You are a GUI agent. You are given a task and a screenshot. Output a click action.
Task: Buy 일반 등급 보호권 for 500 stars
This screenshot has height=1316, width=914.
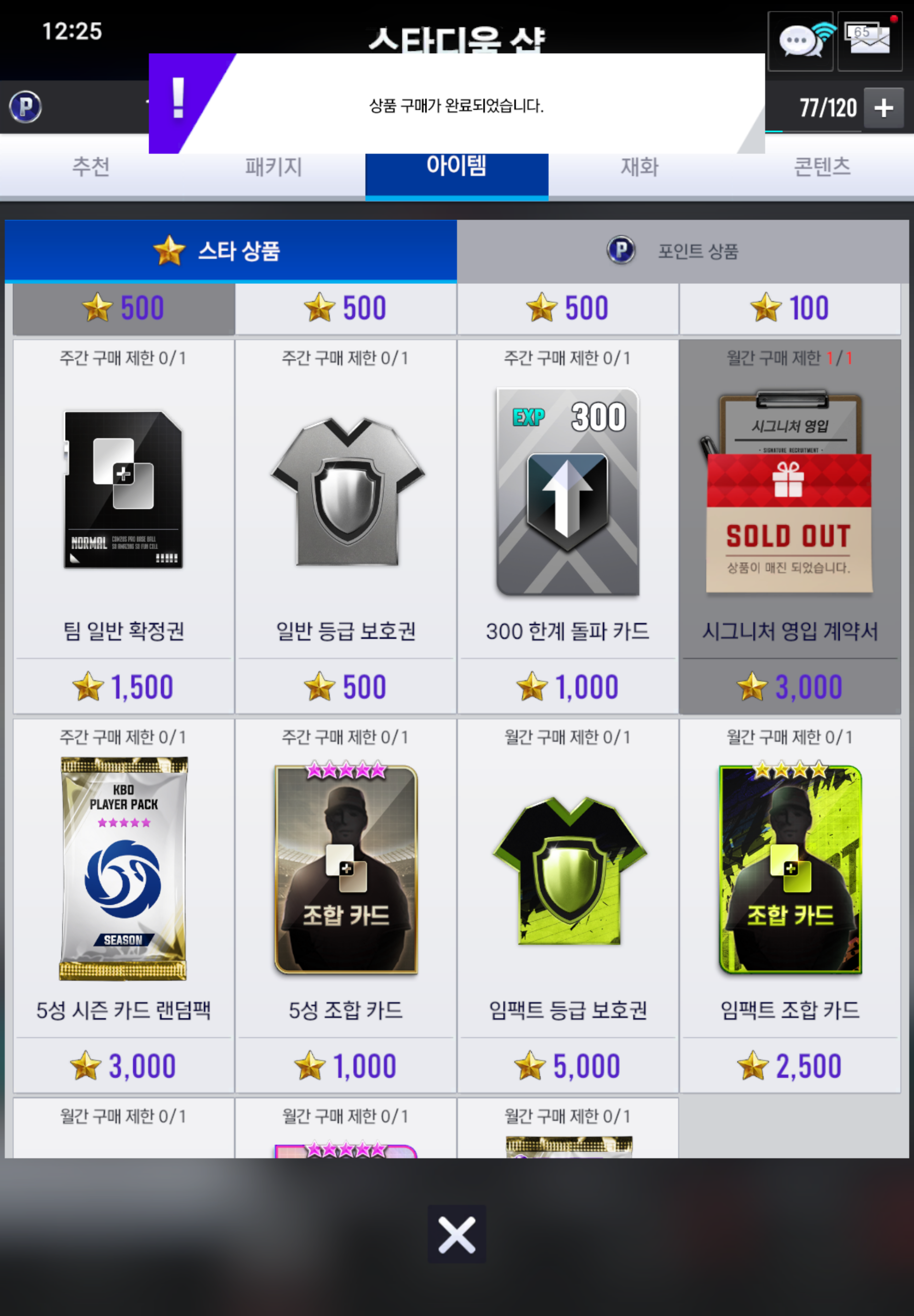(346, 686)
